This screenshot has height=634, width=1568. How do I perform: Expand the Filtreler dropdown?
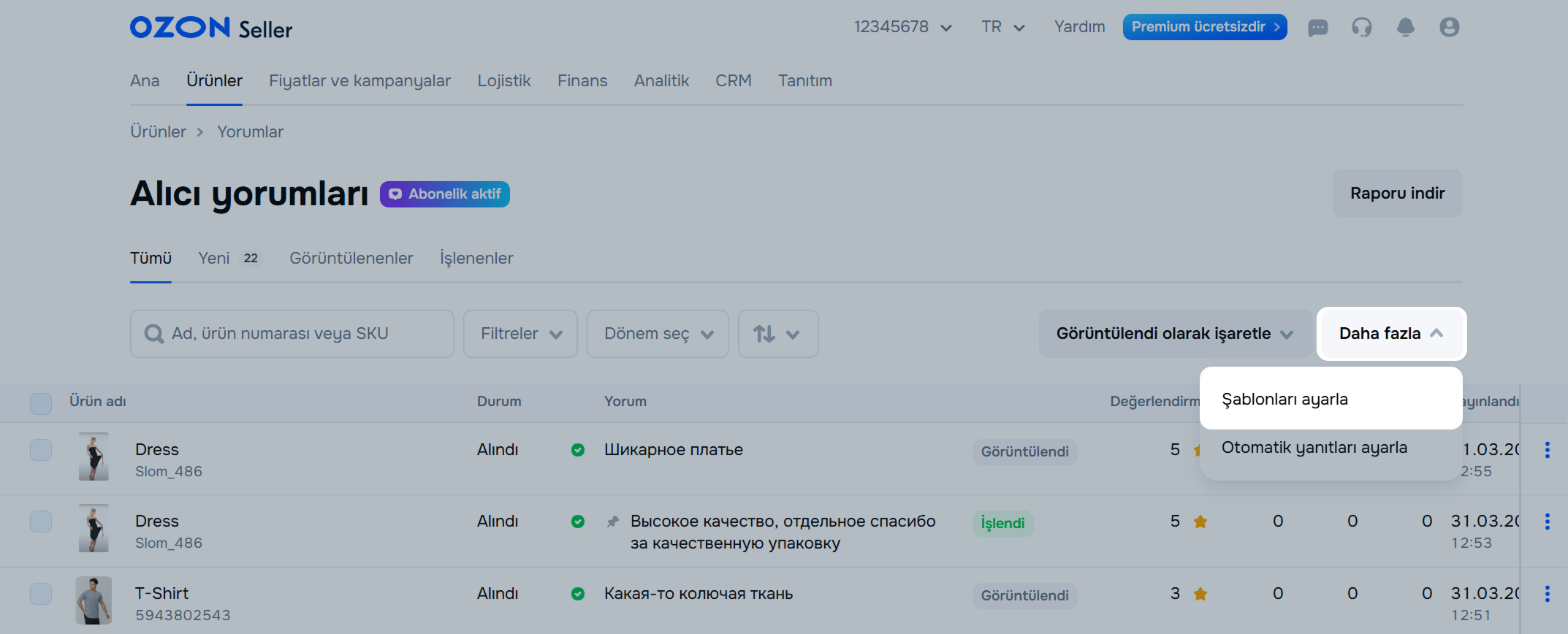520,334
